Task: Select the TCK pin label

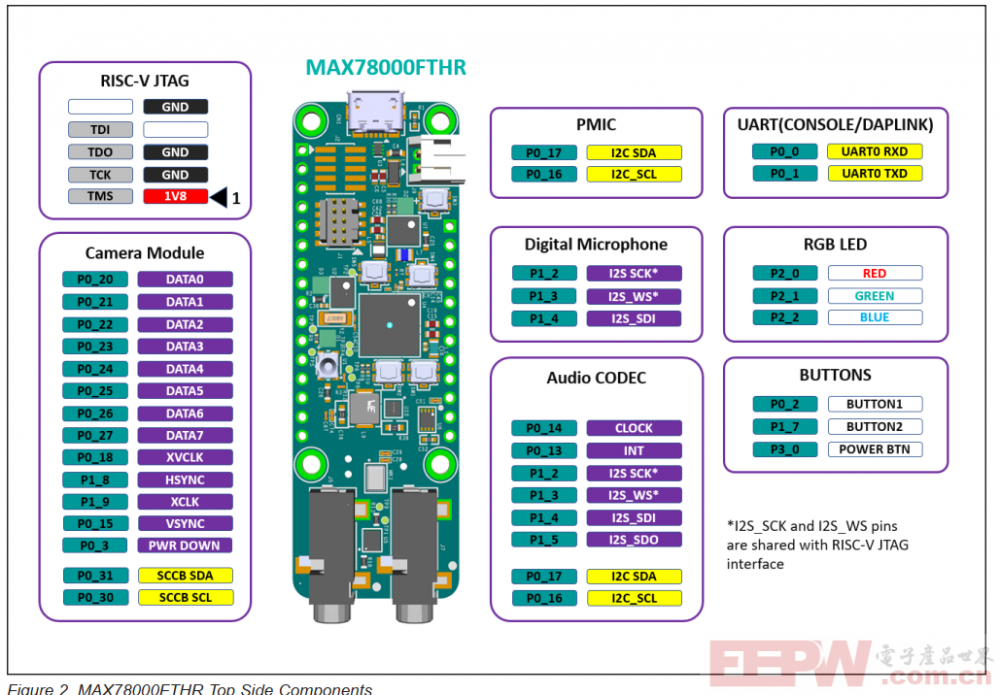Action: (100, 175)
